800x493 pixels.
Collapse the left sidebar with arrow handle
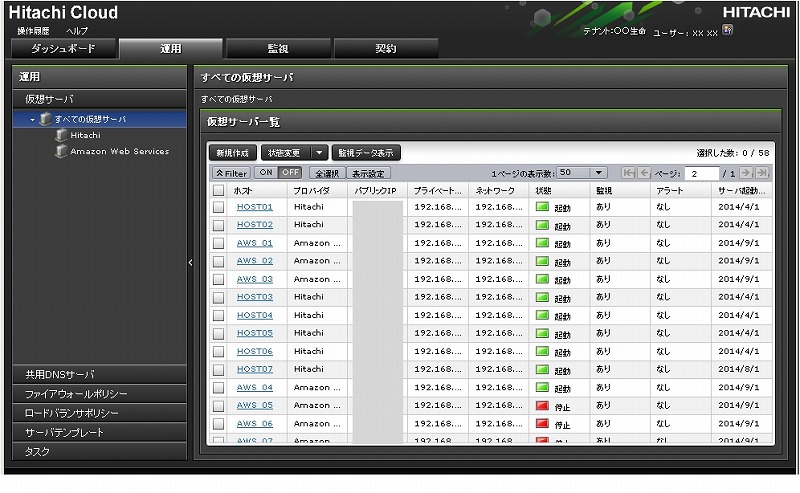[190, 262]
